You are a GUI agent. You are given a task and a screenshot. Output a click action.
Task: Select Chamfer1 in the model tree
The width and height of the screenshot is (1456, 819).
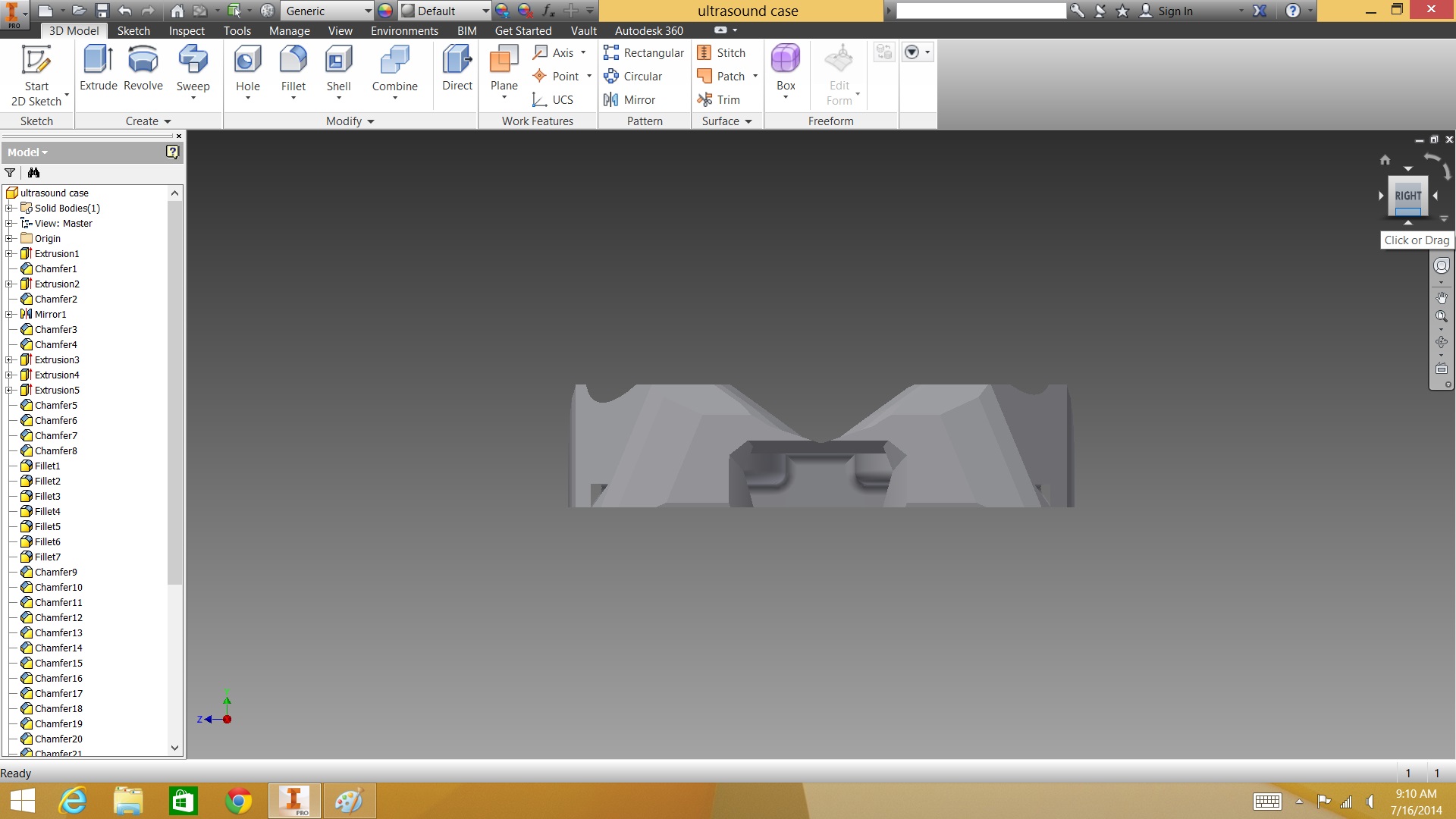tap(55, 268)
